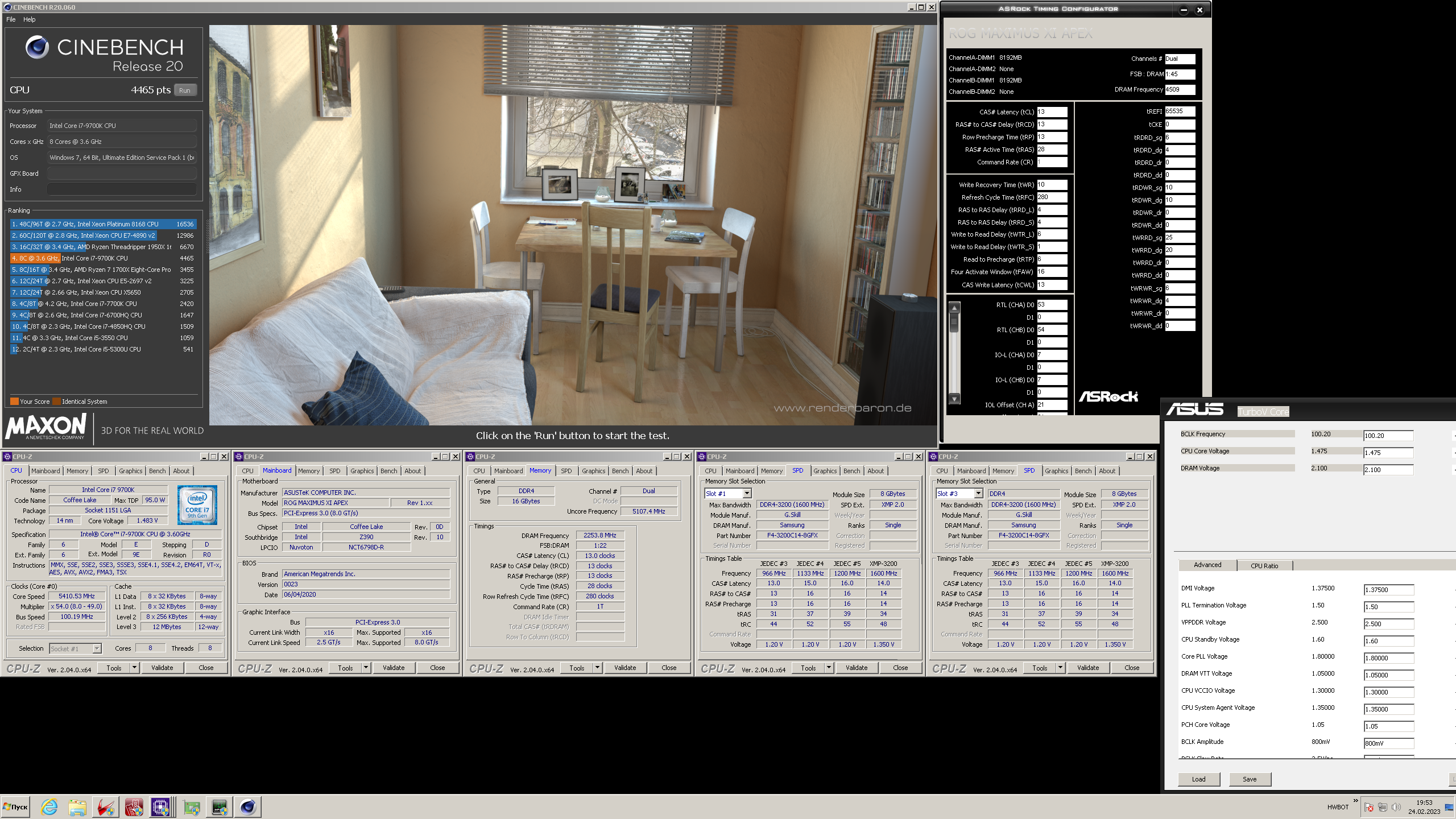This screenshot has height=819, width=1456.
Task: Switch to the Cinebench sphere taskbar icon
Action: [x=248, y=806]
